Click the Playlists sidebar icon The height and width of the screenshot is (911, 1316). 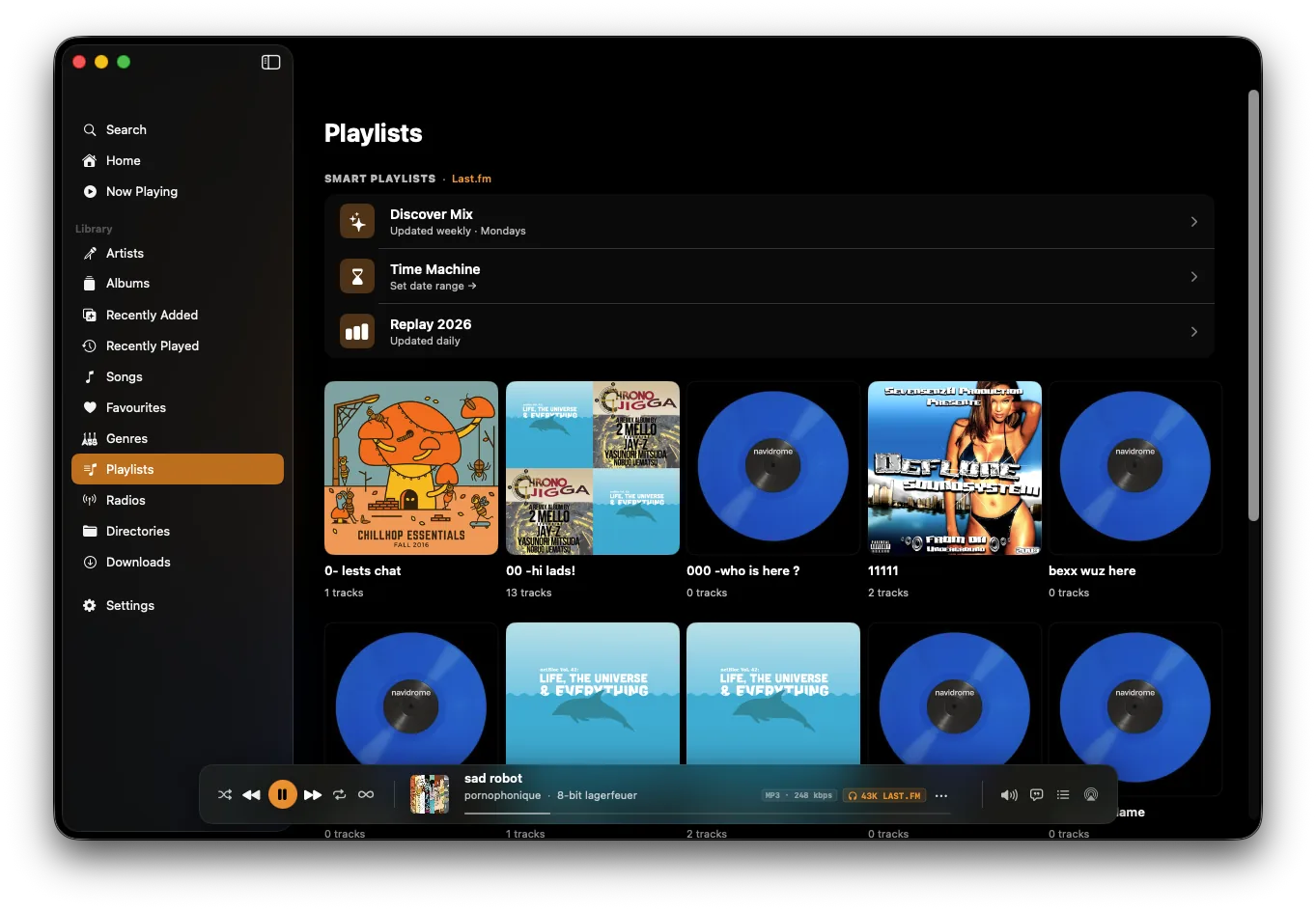click(90, 469)
